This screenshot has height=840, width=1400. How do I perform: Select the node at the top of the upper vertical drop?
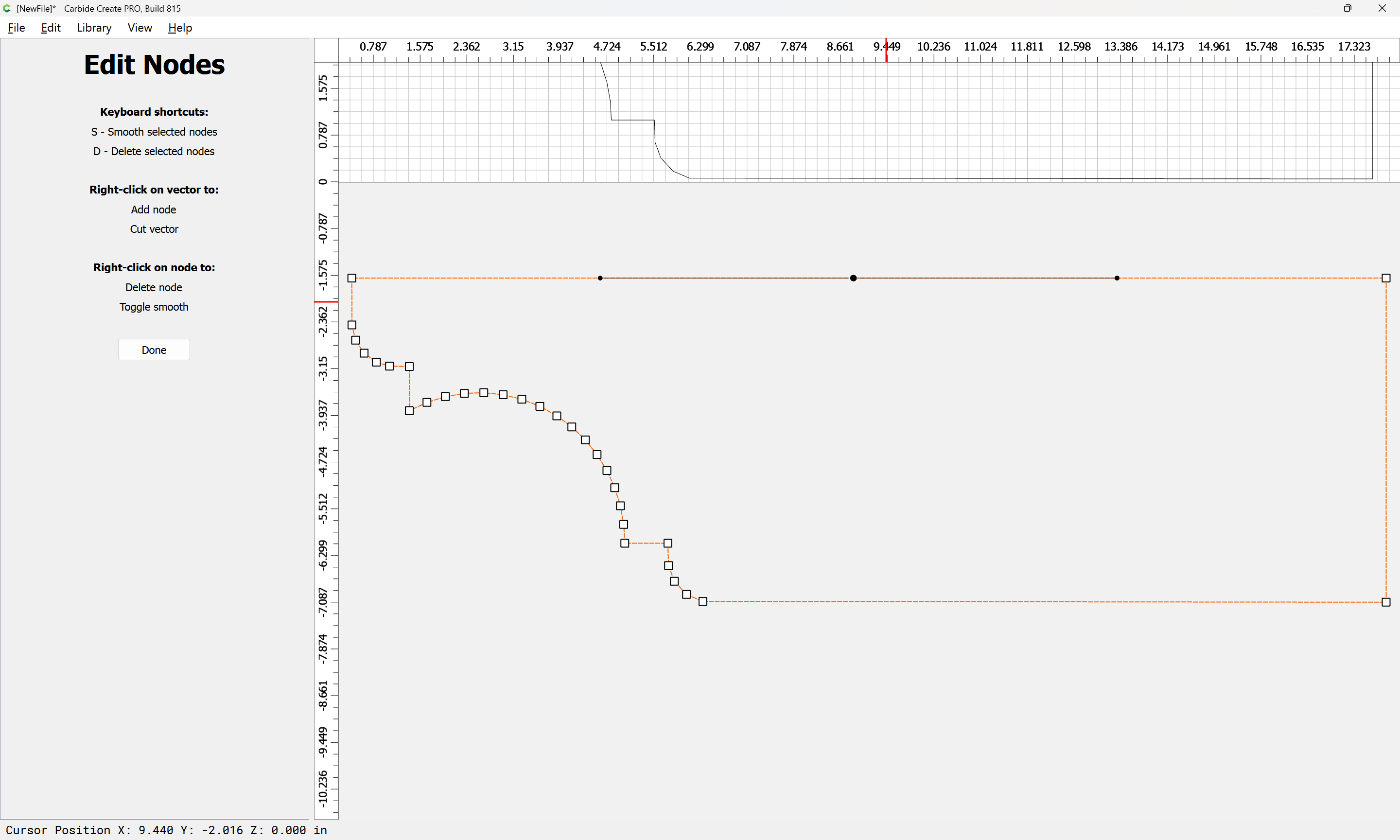[x=409, y=367]
